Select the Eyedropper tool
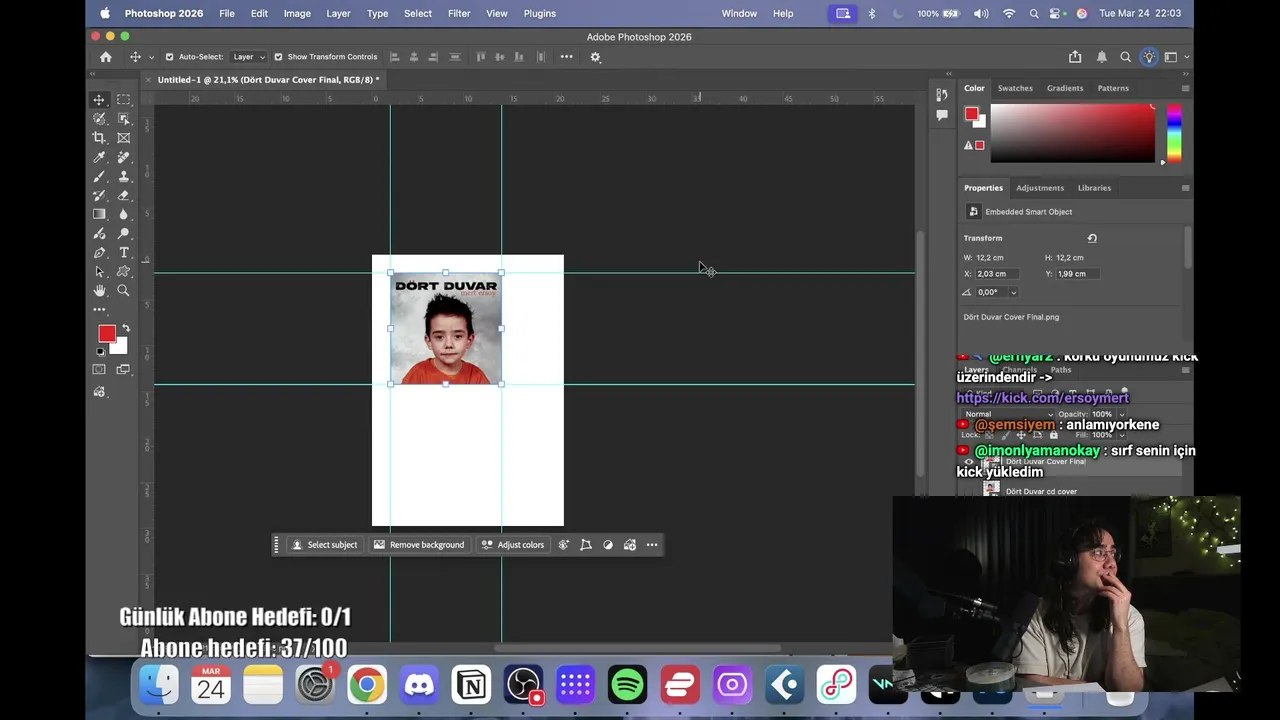 99,157
